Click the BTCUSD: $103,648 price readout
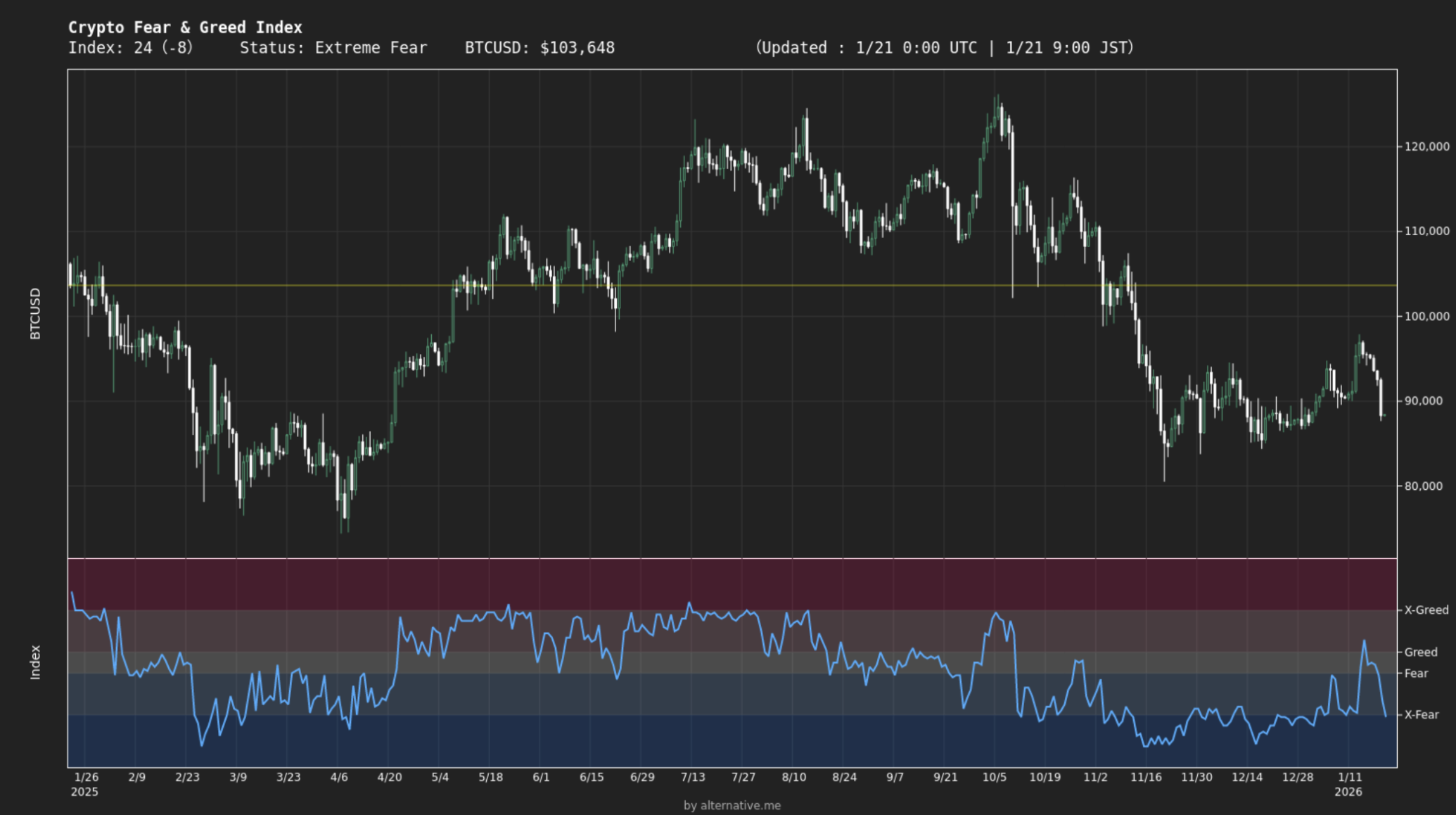 click(x=539, y=48)
